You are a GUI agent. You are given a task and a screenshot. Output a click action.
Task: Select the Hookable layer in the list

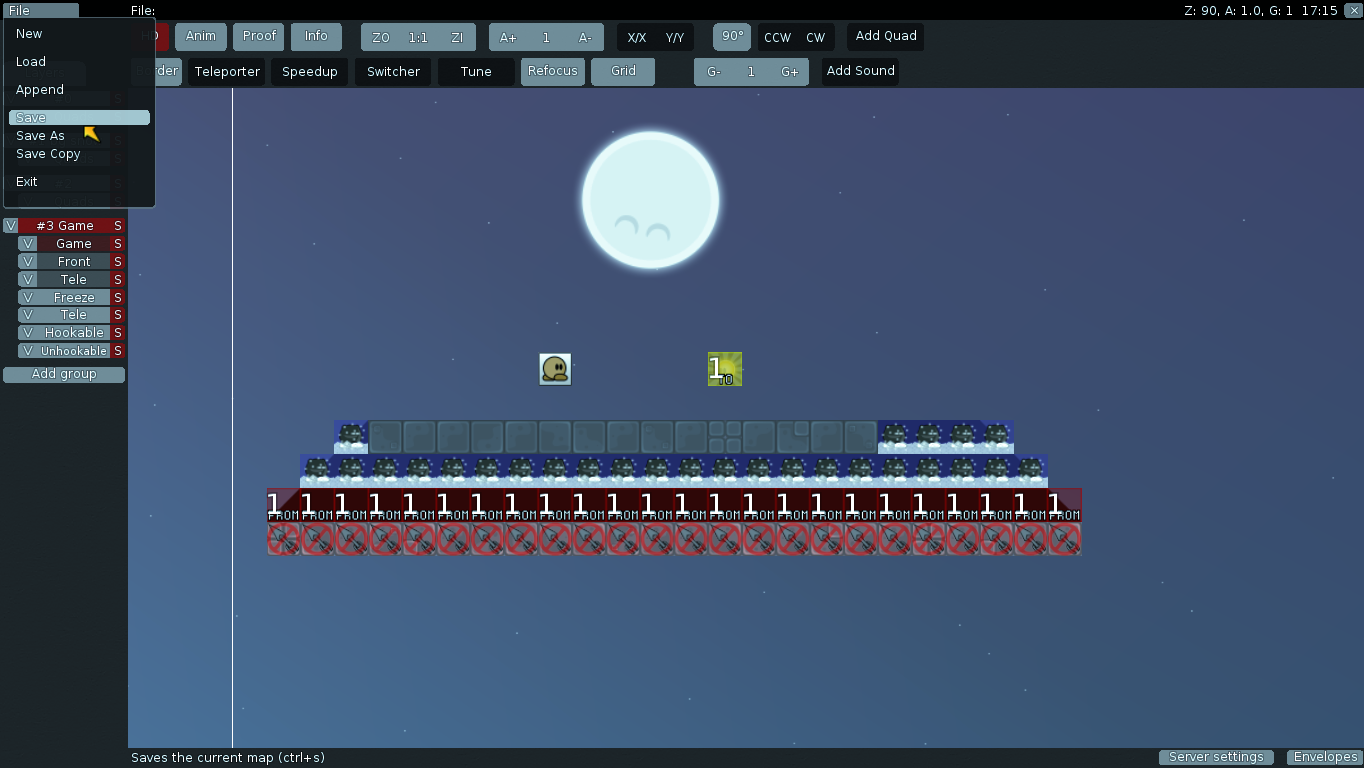[x=74, y=333]
